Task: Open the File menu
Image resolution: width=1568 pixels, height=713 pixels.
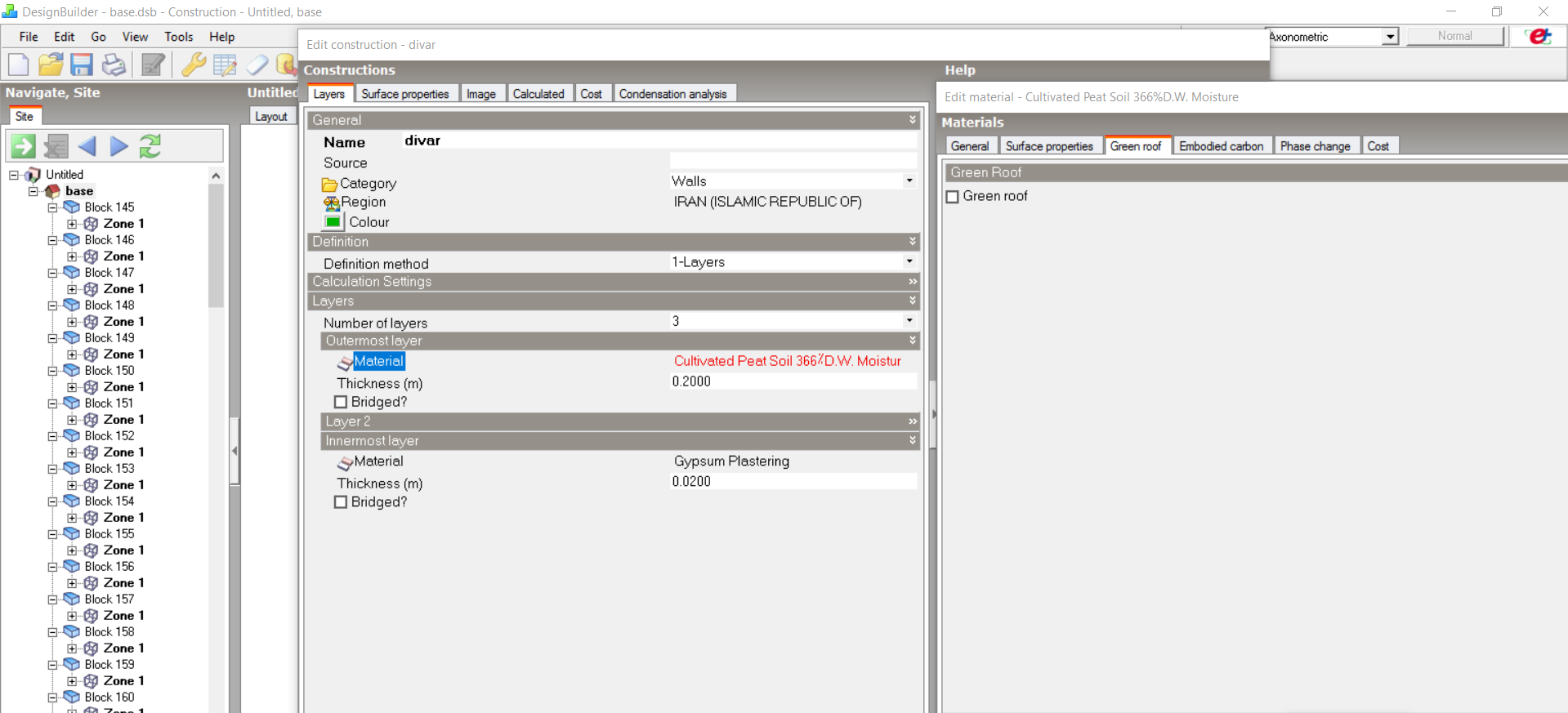Action: coord(29,37)
